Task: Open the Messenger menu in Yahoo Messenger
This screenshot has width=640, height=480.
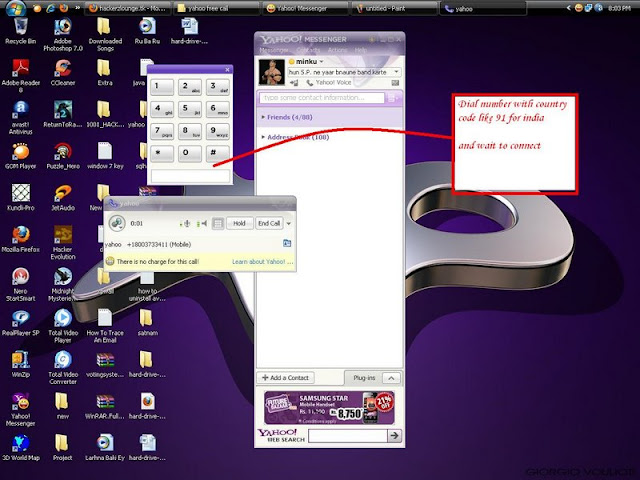Action: pyautogui.click(x=274, y=50)
